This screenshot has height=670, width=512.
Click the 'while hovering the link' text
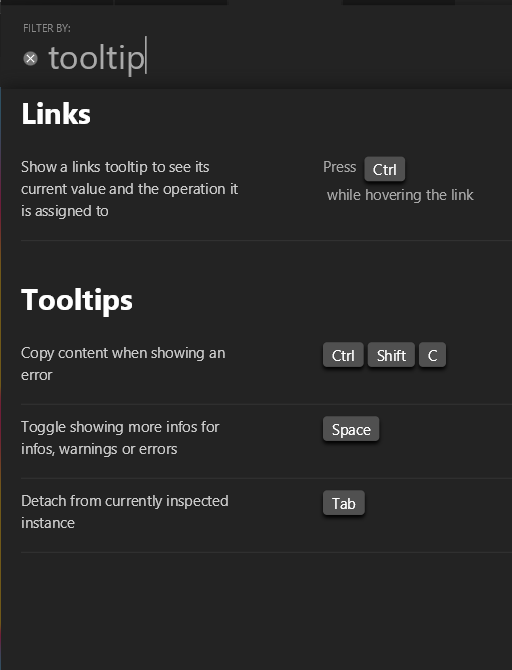coord(400,195)
